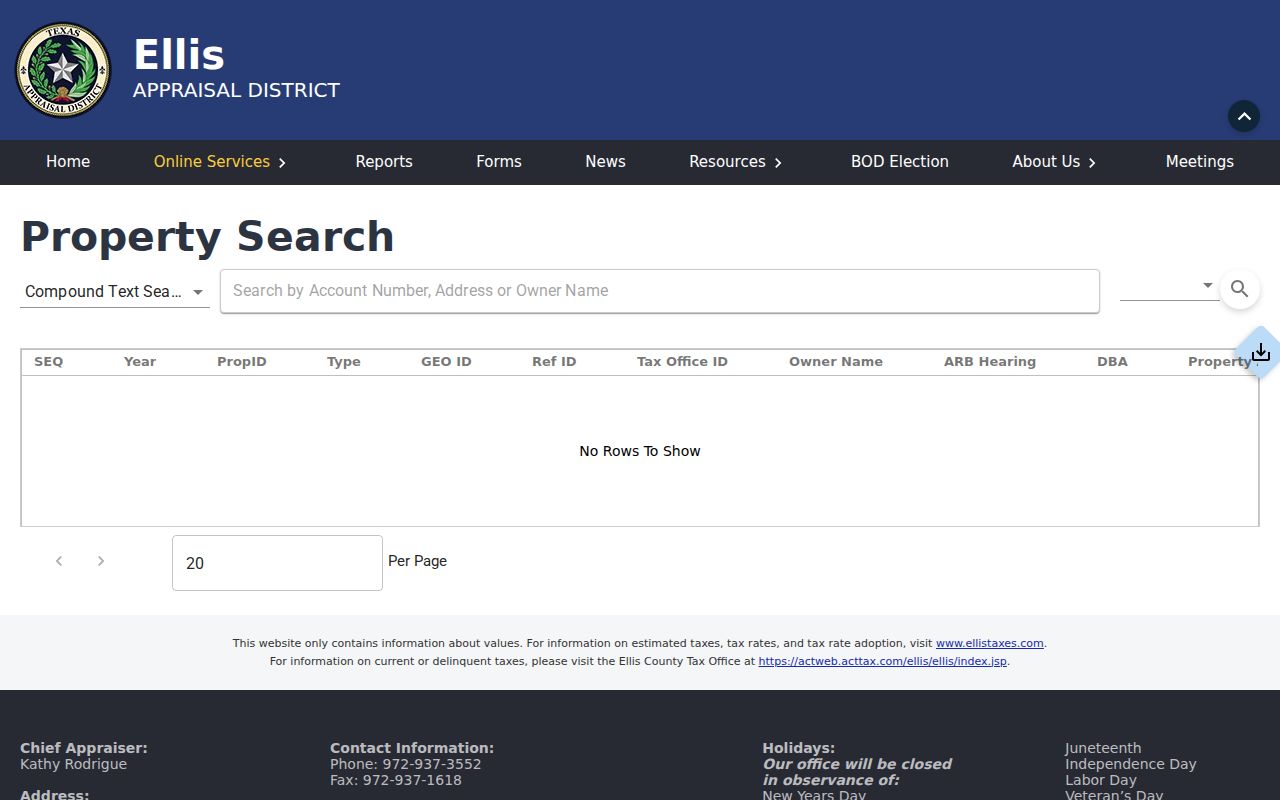The height and width of the screenshot is (800, 1280).
Task: Open the year dropdown beside search button
Action: point(1168,286)
